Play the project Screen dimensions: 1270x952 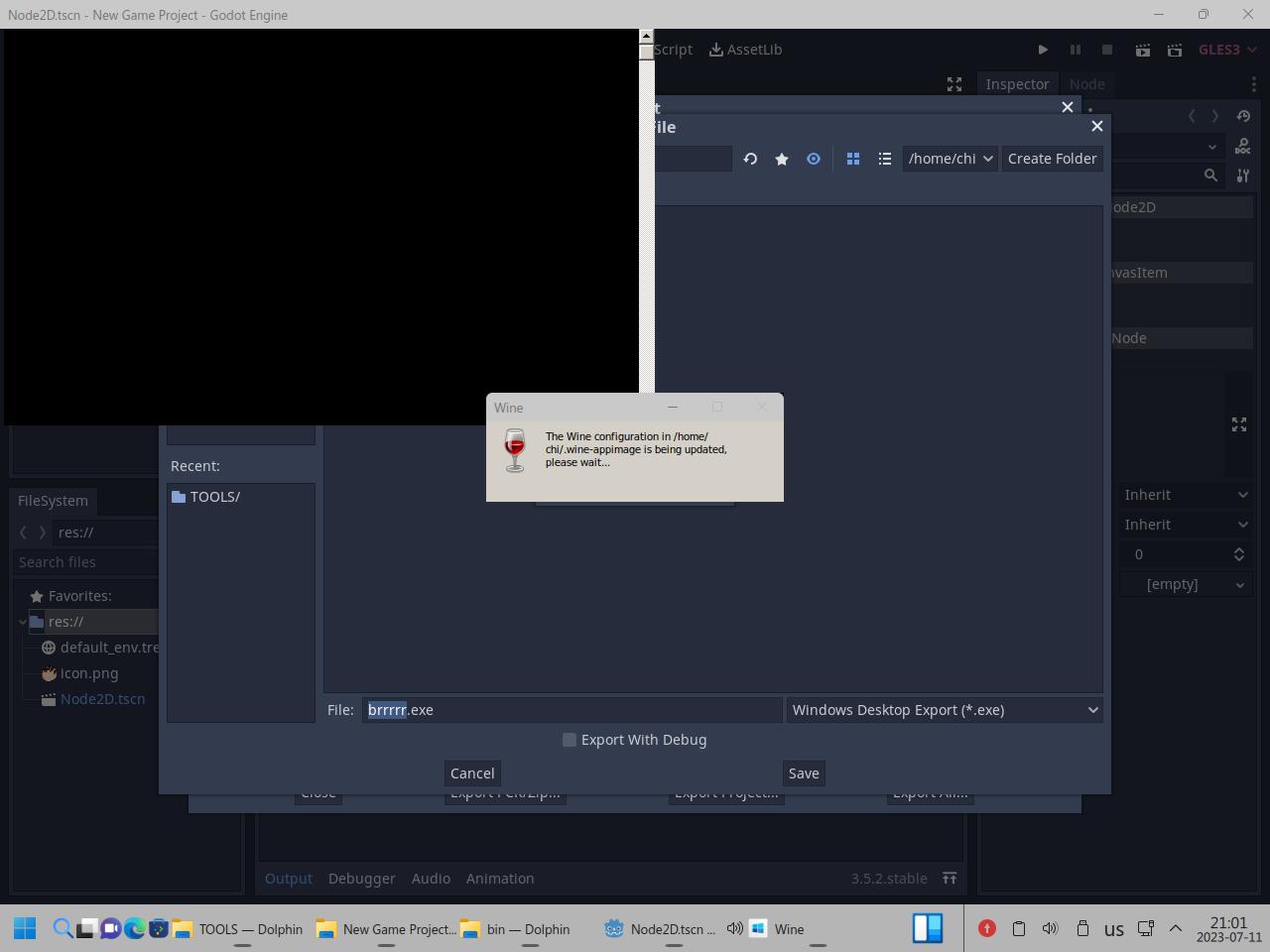1043,50
